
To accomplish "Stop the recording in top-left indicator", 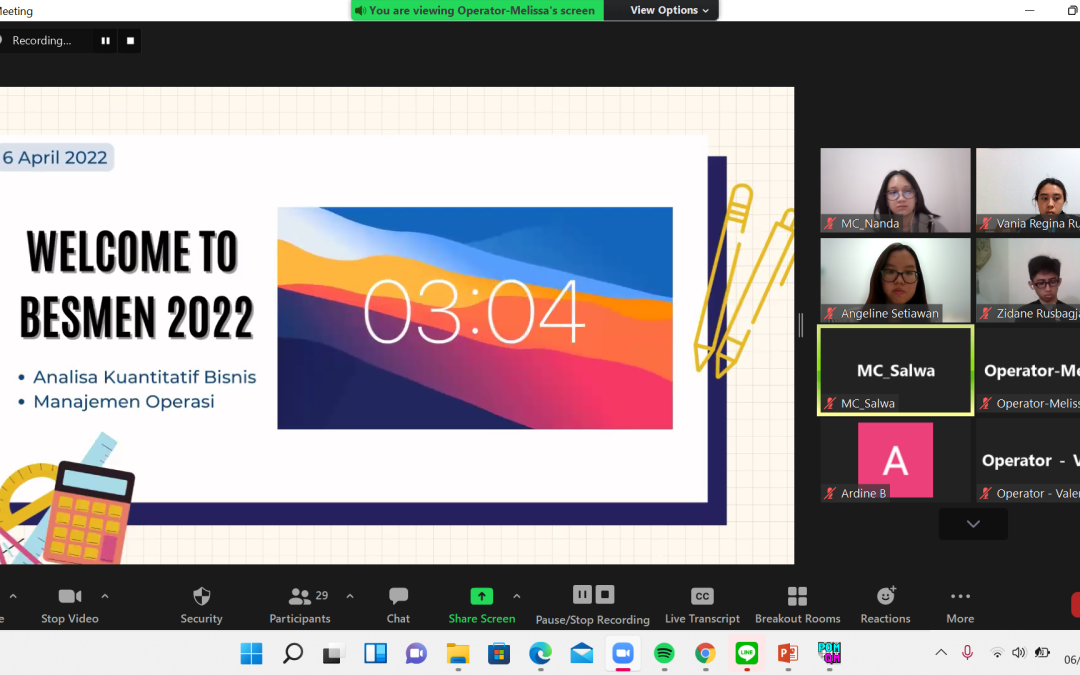I will pos(130,41).
